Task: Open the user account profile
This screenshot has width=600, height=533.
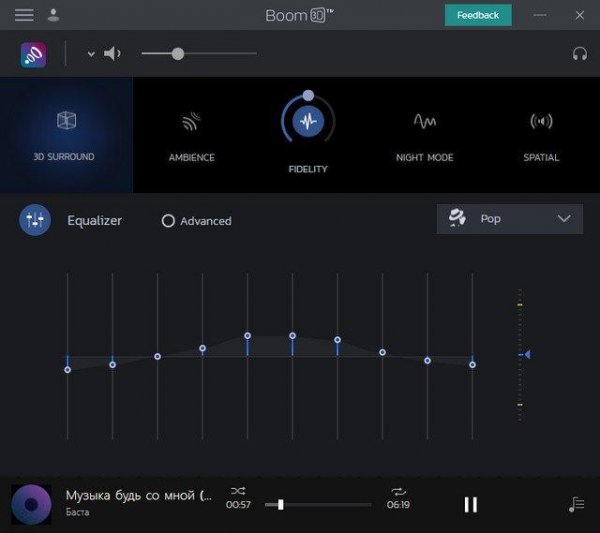Action: point(54,15)
